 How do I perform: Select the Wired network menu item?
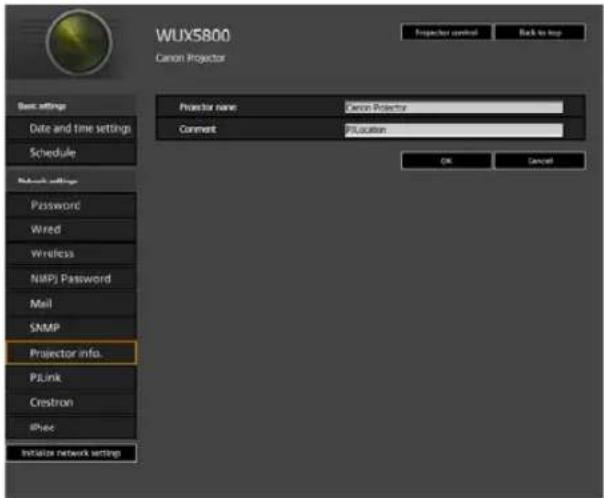coord(71,230)
